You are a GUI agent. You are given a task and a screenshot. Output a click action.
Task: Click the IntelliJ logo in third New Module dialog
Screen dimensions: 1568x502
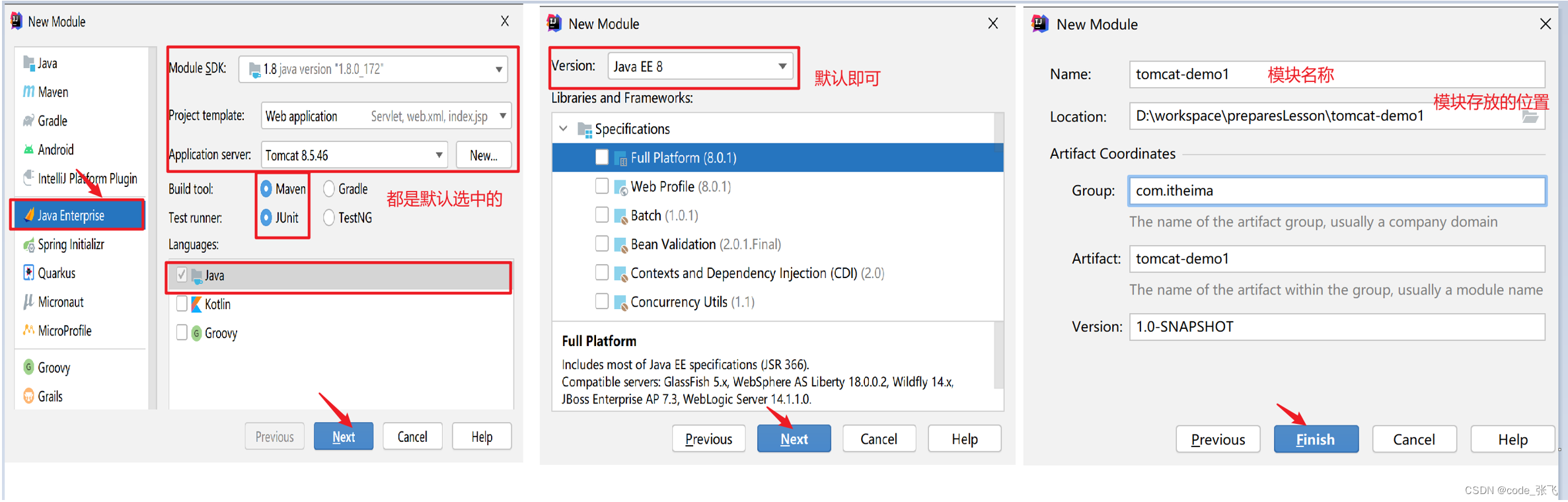[1040, 24]
